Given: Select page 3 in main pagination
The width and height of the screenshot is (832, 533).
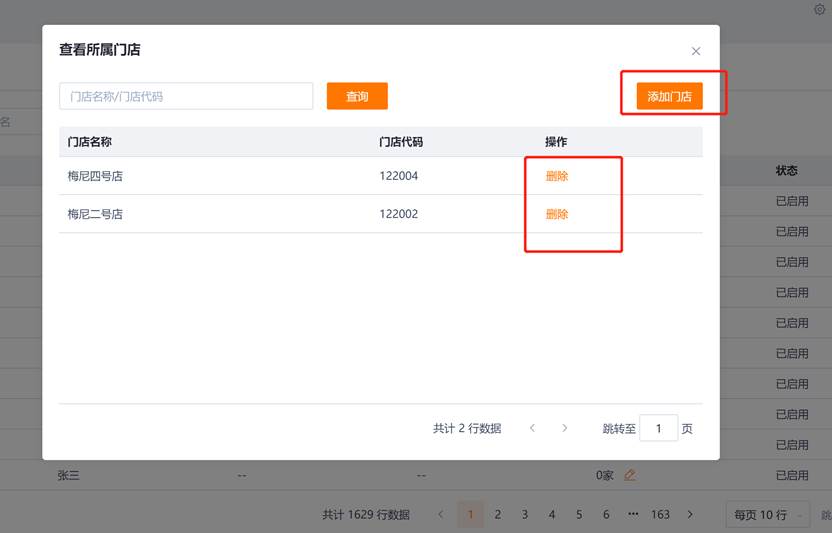Looking at the screenshot, I should point(524,514).
